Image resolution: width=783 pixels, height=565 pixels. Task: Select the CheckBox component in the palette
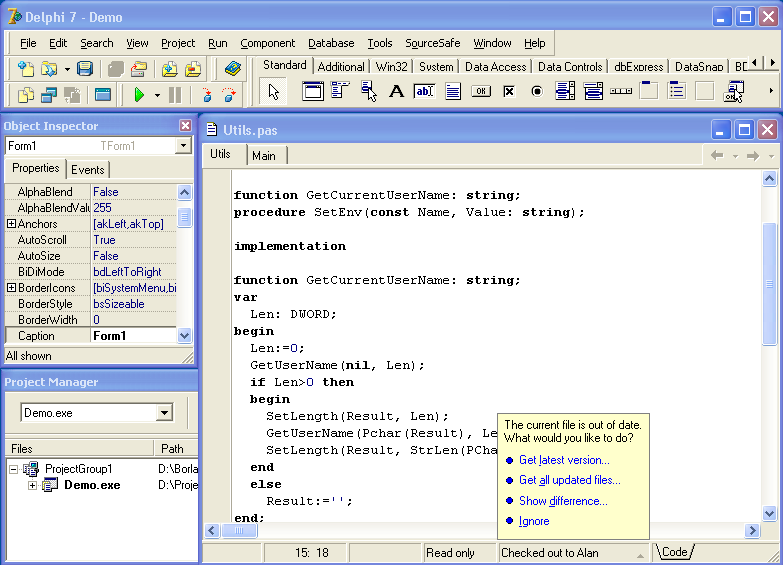tap(508, 92)
